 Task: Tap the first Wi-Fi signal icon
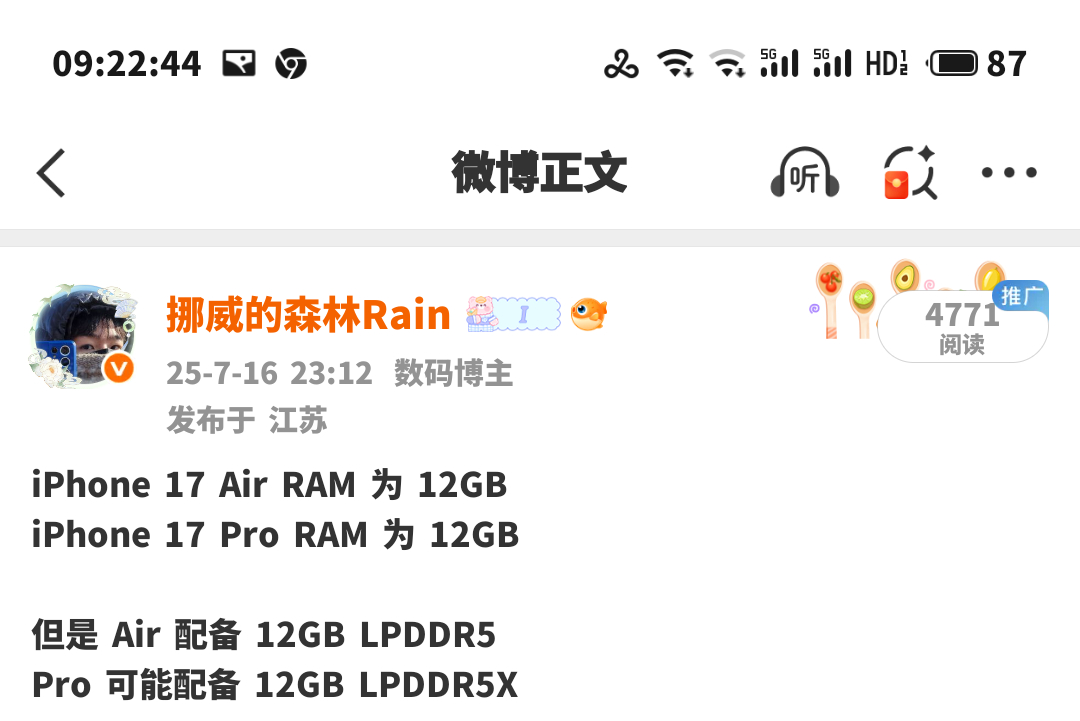pyautogui.click(x=676, y=63)
